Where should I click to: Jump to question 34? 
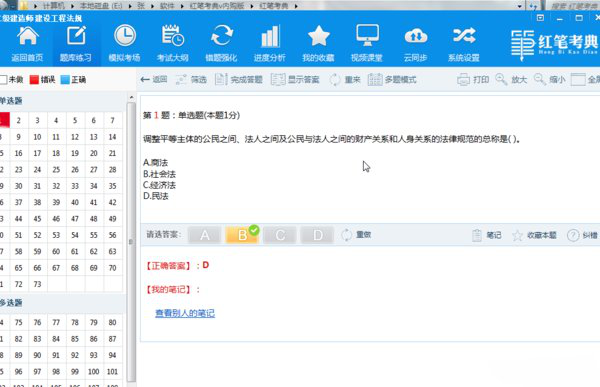pyautogui.click(x=94, y=186)
